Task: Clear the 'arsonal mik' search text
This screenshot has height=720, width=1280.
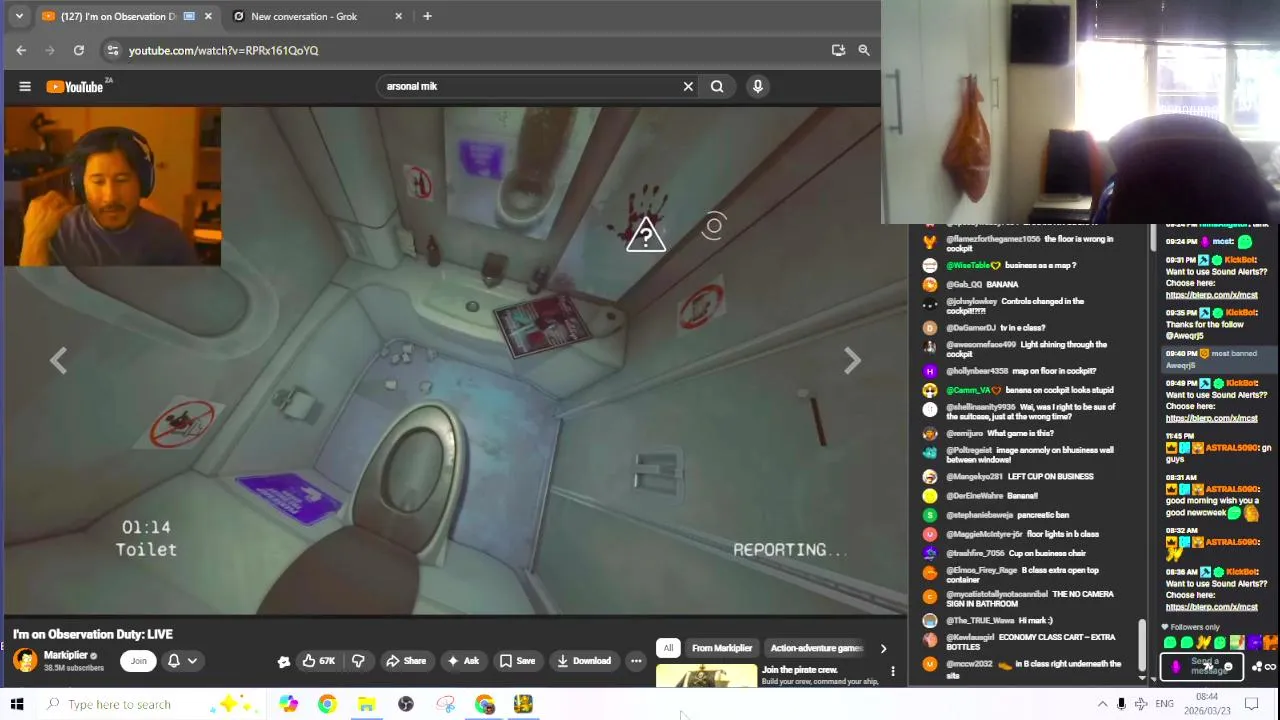Action: click(688, 86)
